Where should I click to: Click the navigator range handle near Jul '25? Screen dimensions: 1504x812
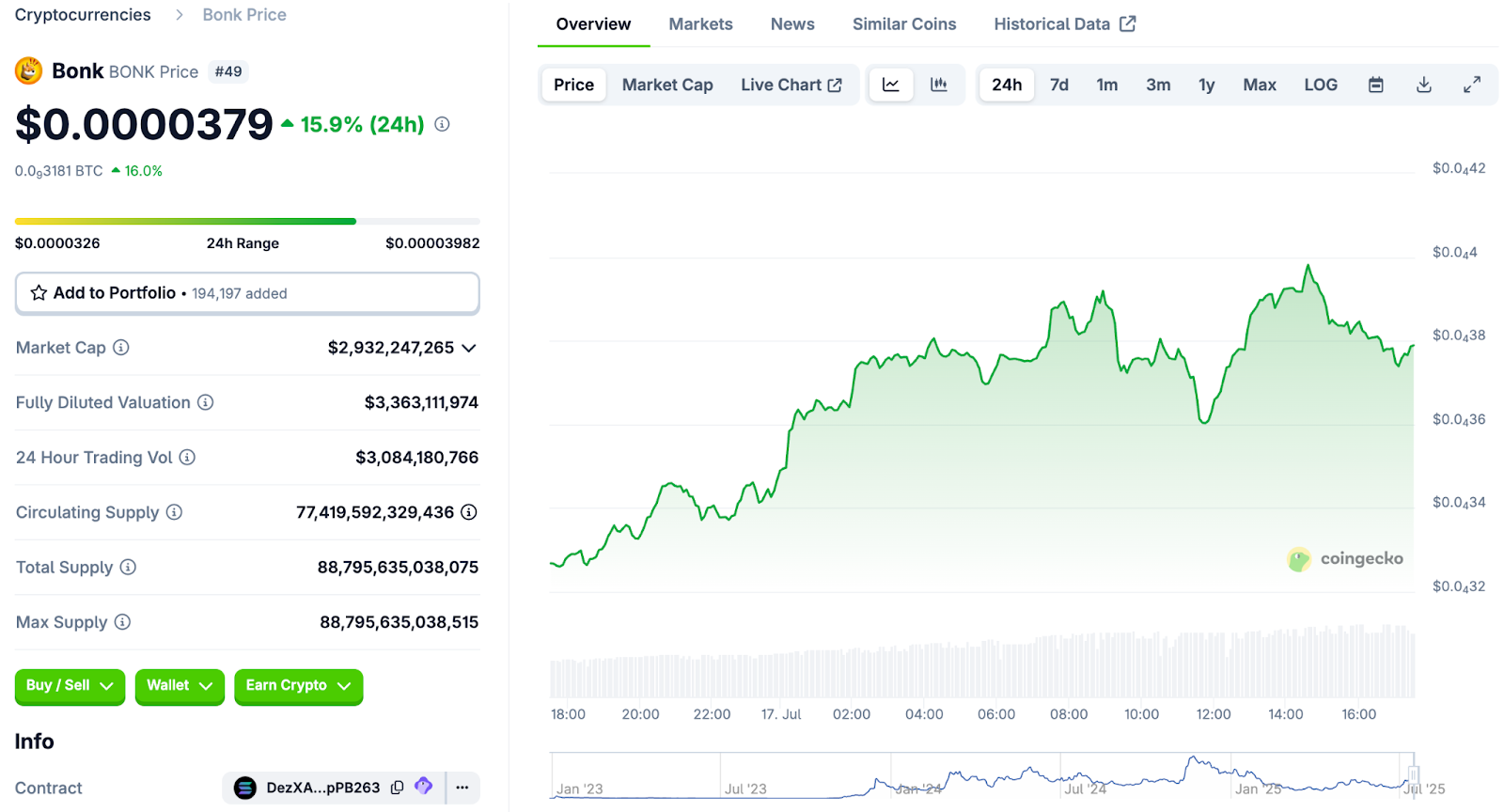1413,776
